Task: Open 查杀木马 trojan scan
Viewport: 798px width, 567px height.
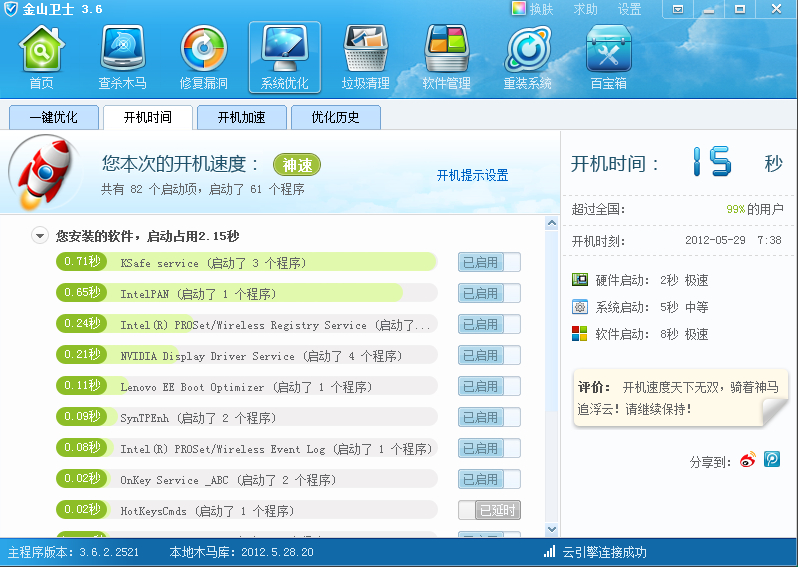Action: [123, 57]
